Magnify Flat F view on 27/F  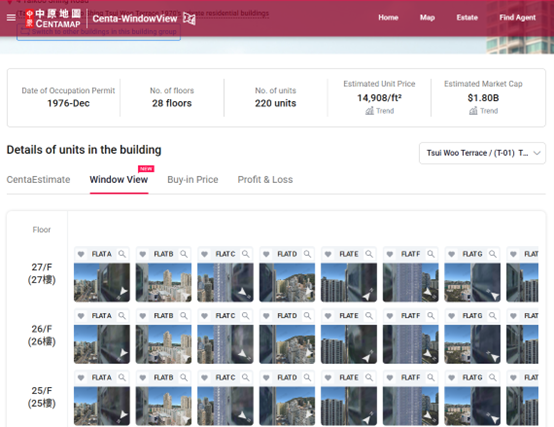(431, 254)
